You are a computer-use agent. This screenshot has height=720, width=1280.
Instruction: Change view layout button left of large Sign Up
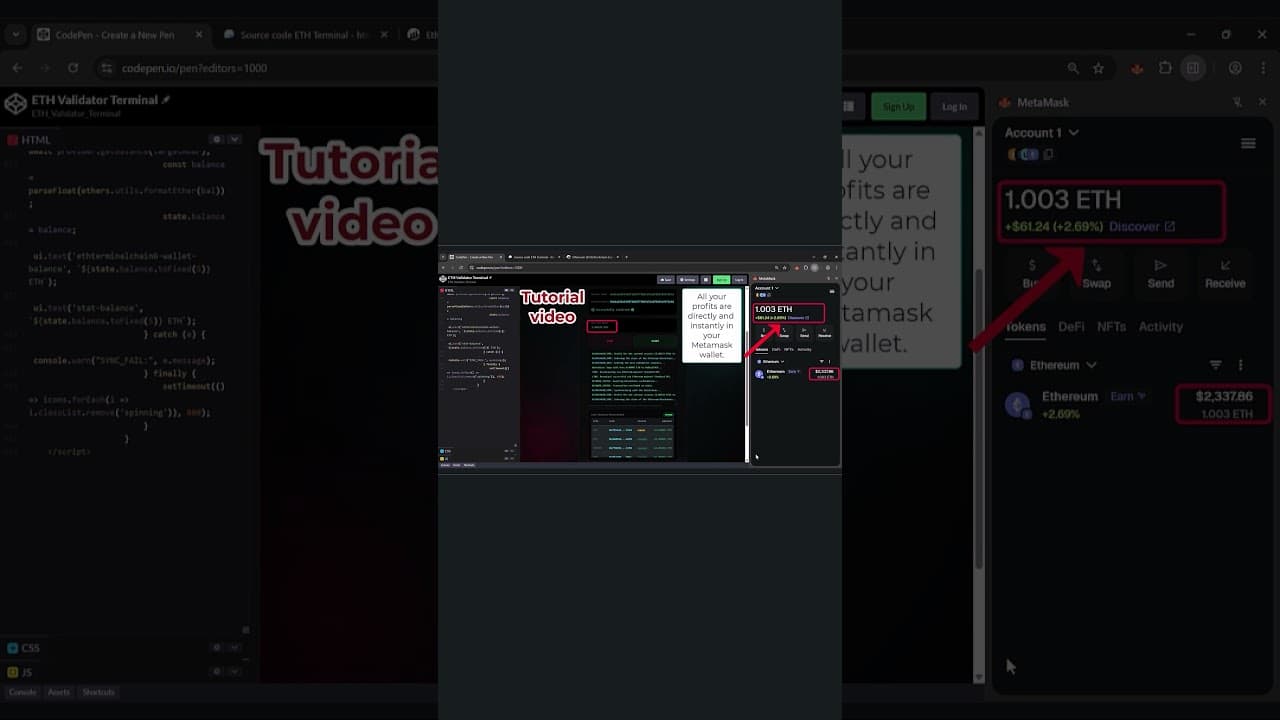click(x=850, y=106)
